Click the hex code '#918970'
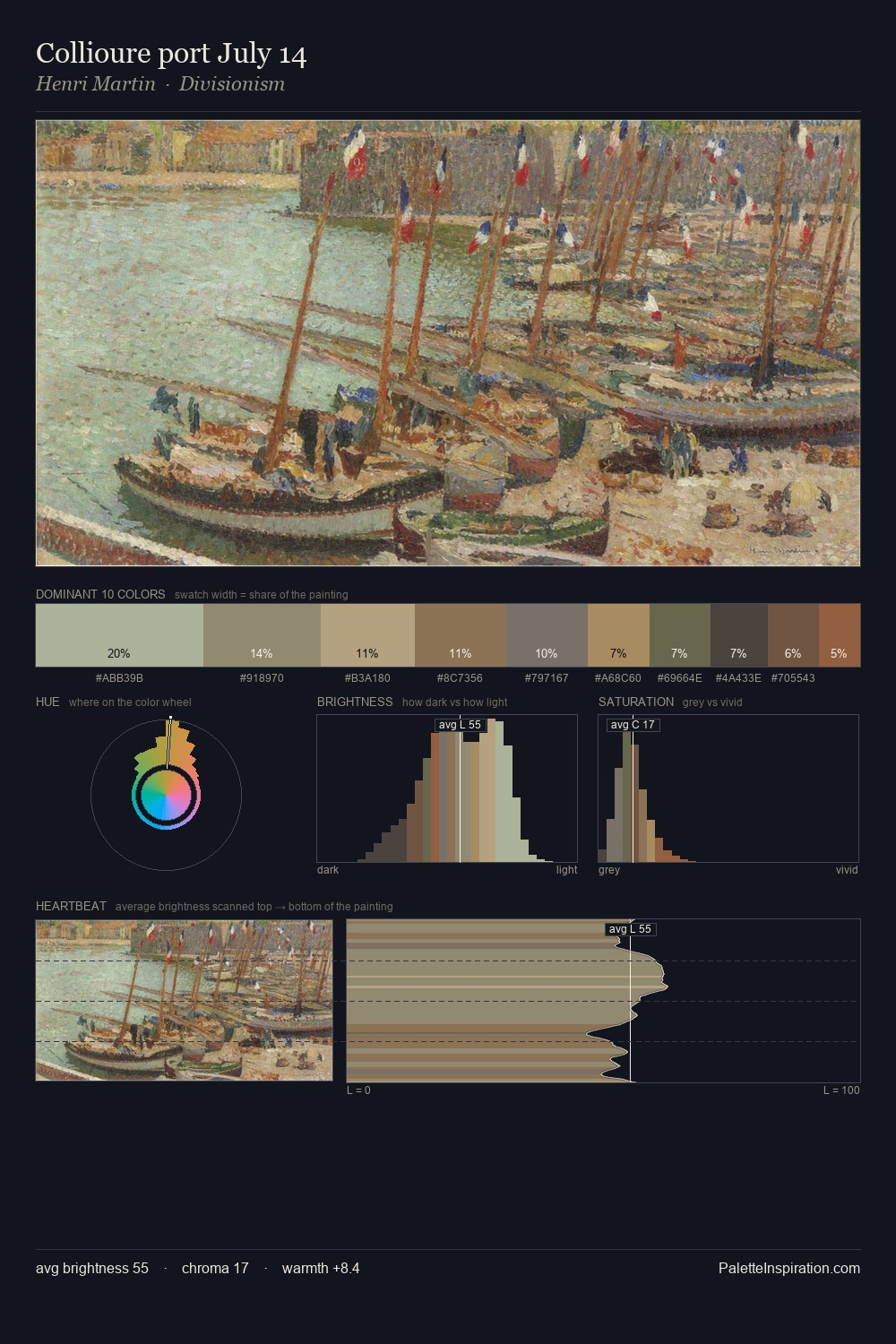896x1344 pixels. (262, 678)
